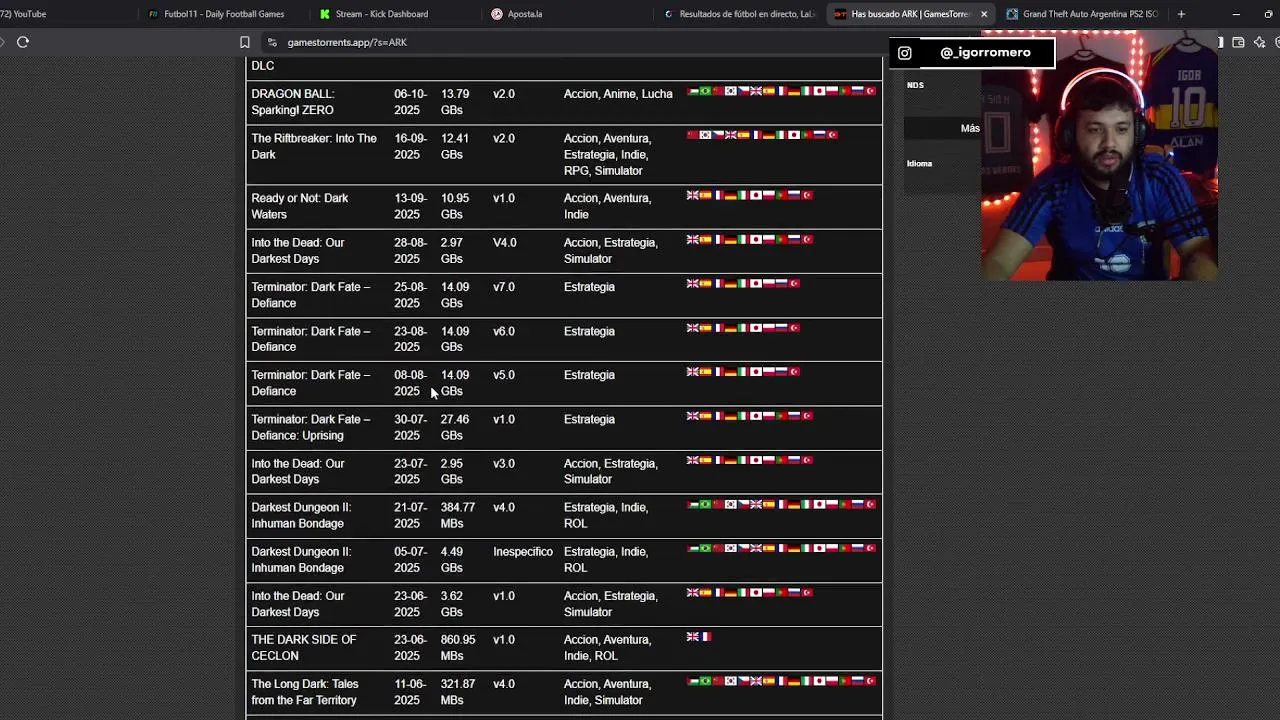The width and height of the screenshot is (1280, 720).
Task: Open Terminator: Dark Fate – Defiance: Uprising link
Action: [x=310, y=427]
